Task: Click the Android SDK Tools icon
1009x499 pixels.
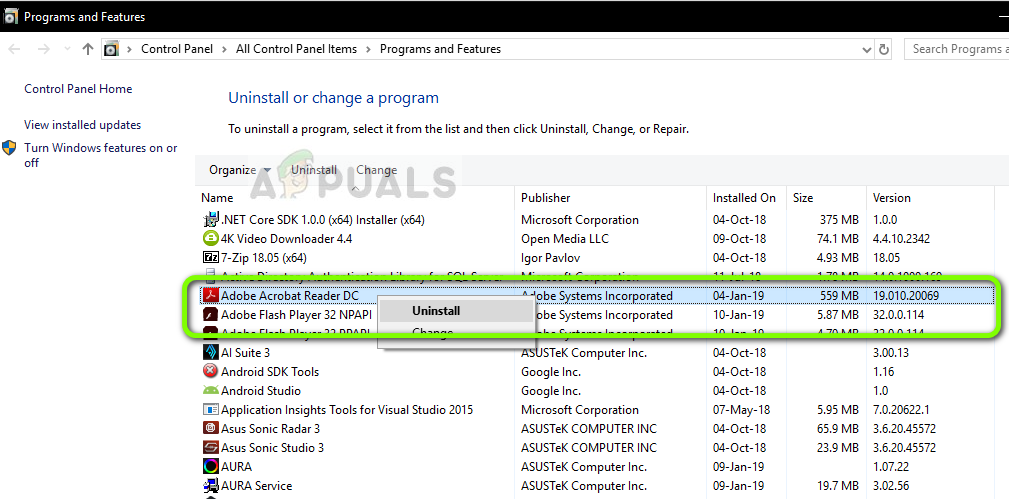Action: [211, 372]
